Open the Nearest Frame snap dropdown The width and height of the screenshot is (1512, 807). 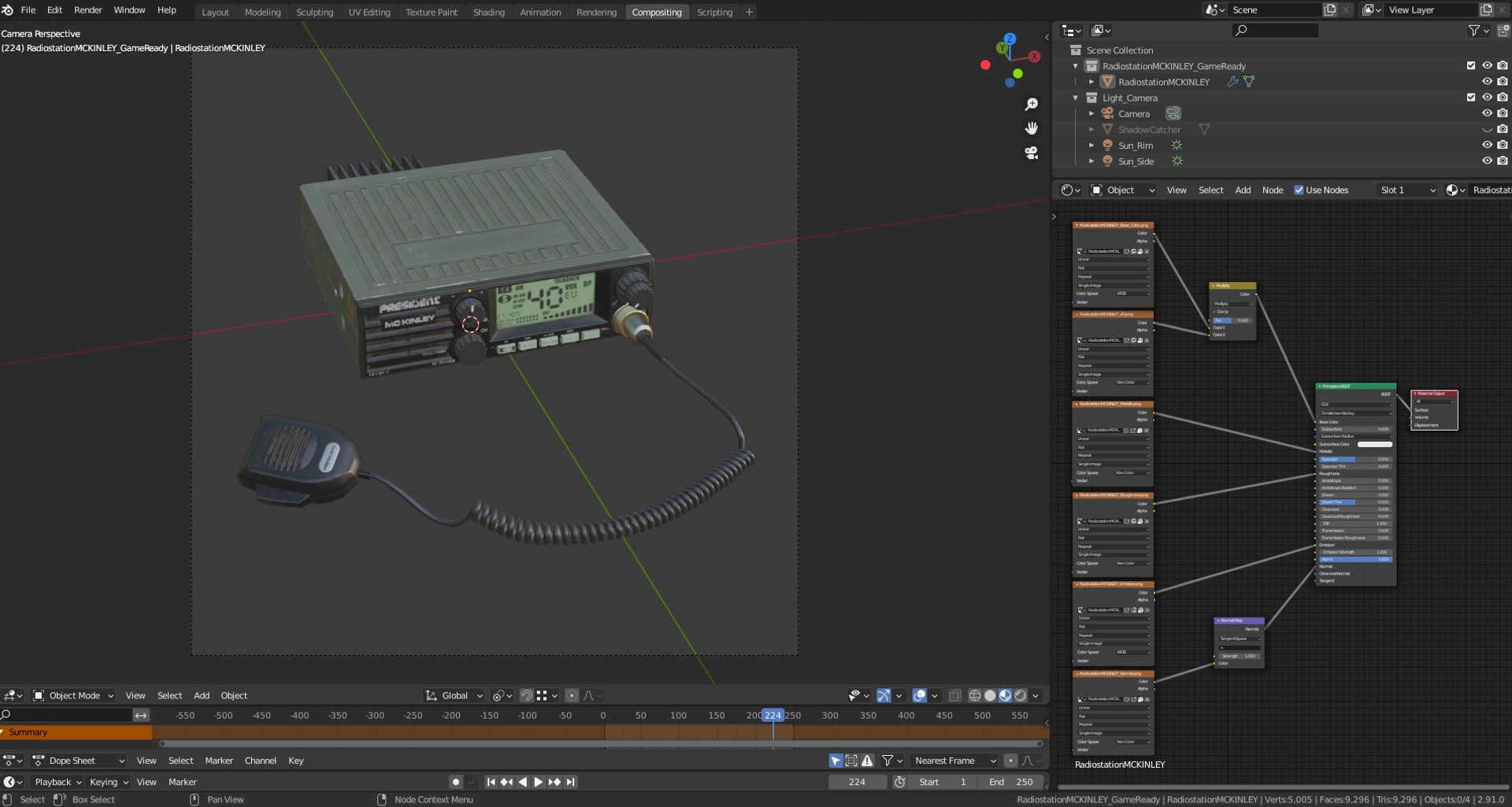(x=954, y=761)
